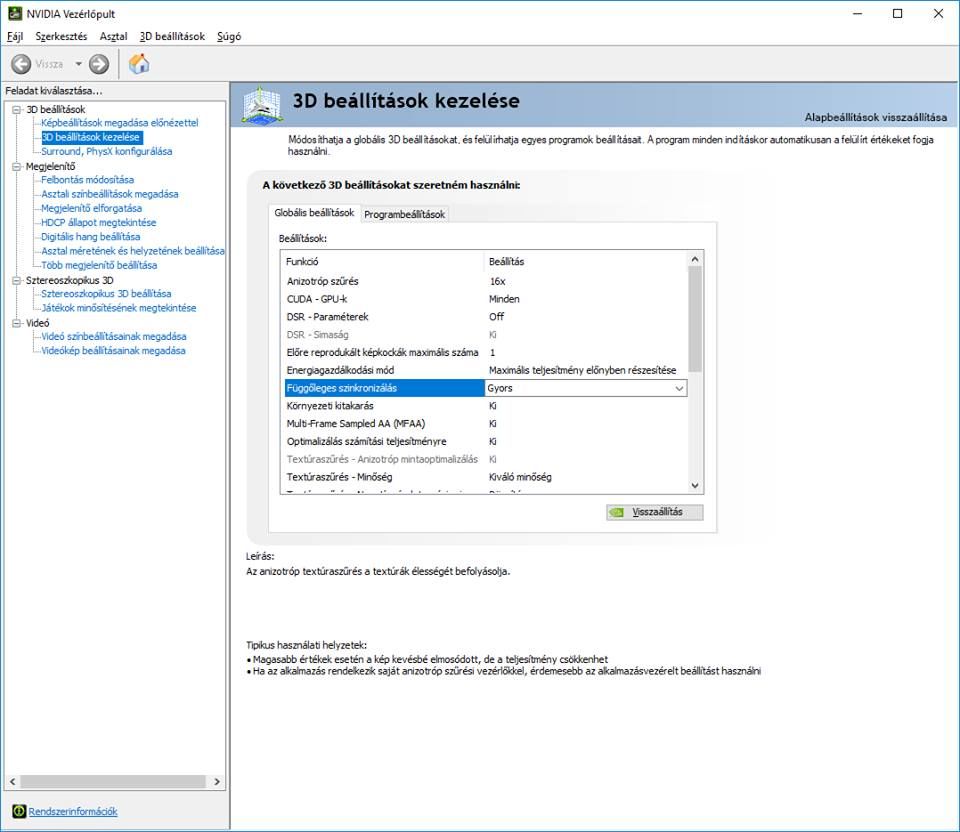960x832 pixels.
Task: Maximize the NVIDIA Vezérlőpult window
Action: coord(898,13)
